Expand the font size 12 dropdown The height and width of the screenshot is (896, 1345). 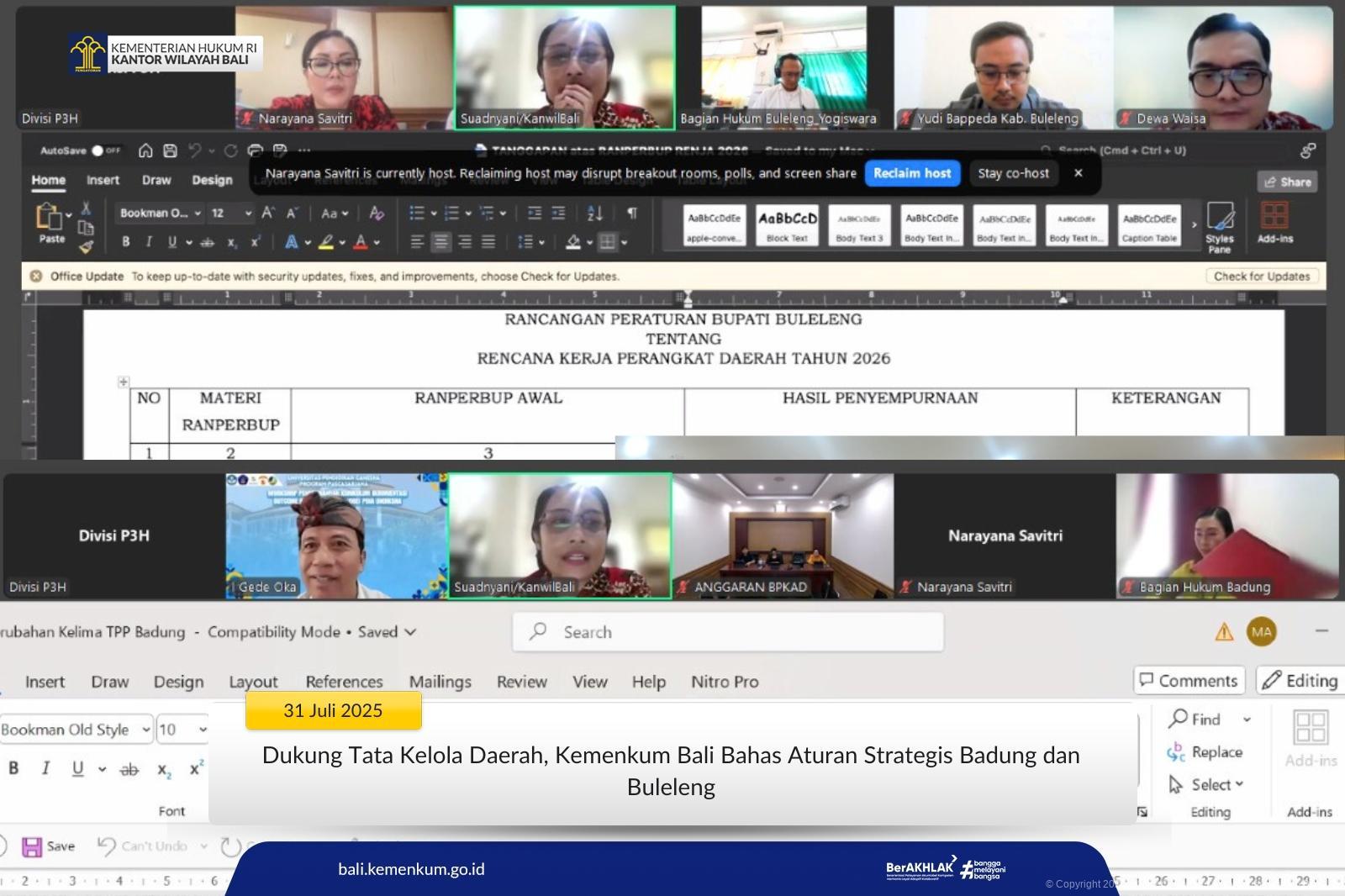248,213
